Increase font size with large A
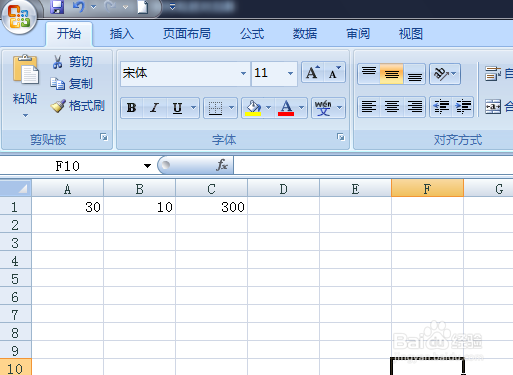513x375 pixels. point(313,72)
